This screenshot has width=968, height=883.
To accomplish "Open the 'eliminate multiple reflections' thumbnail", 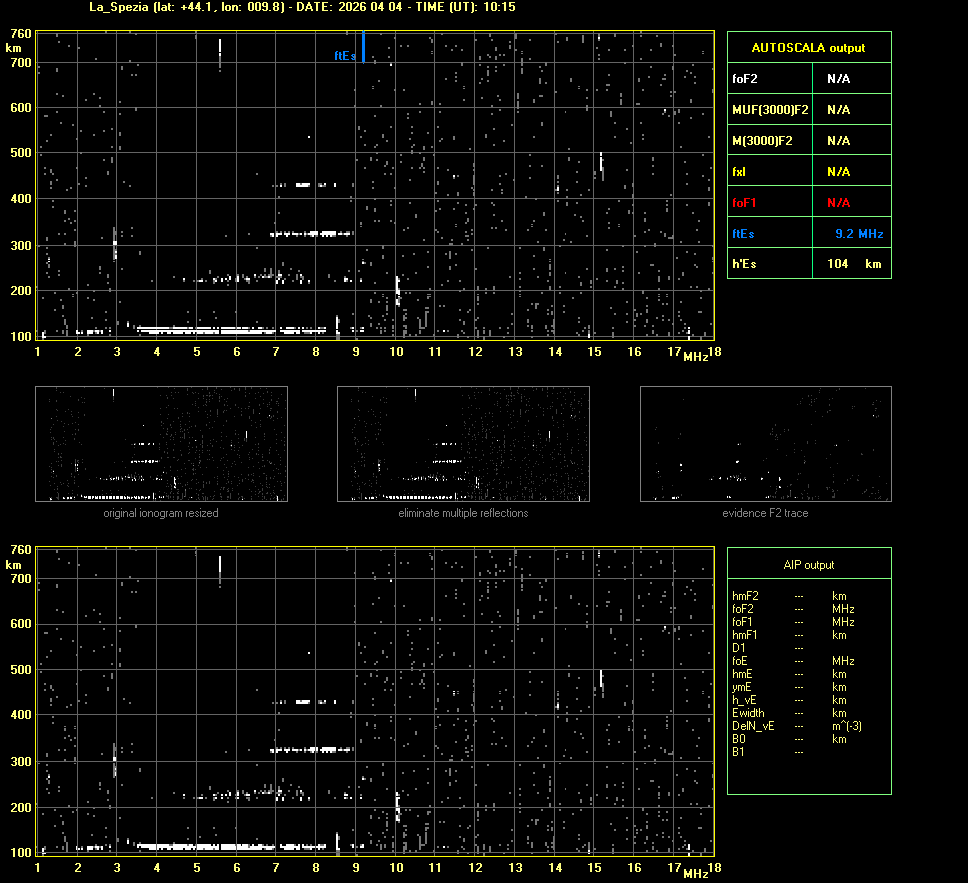I will tap(463, 444).
